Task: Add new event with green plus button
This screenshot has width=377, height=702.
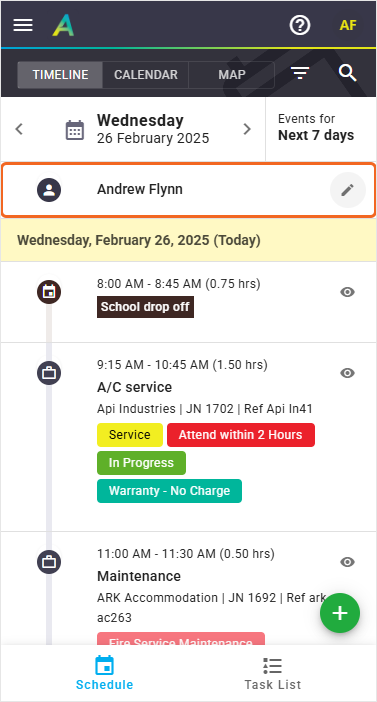Action: pyautogui.click(x=340, y=613)
